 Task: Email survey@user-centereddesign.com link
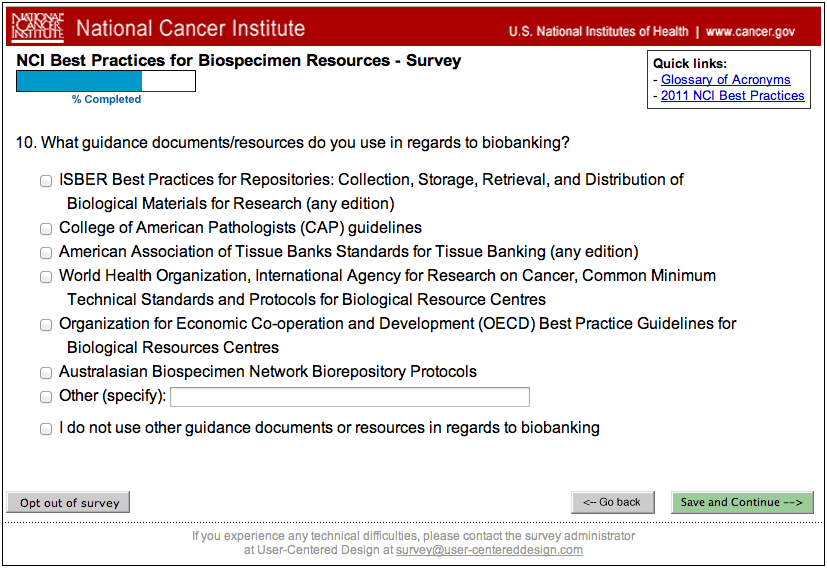(489, 550)
